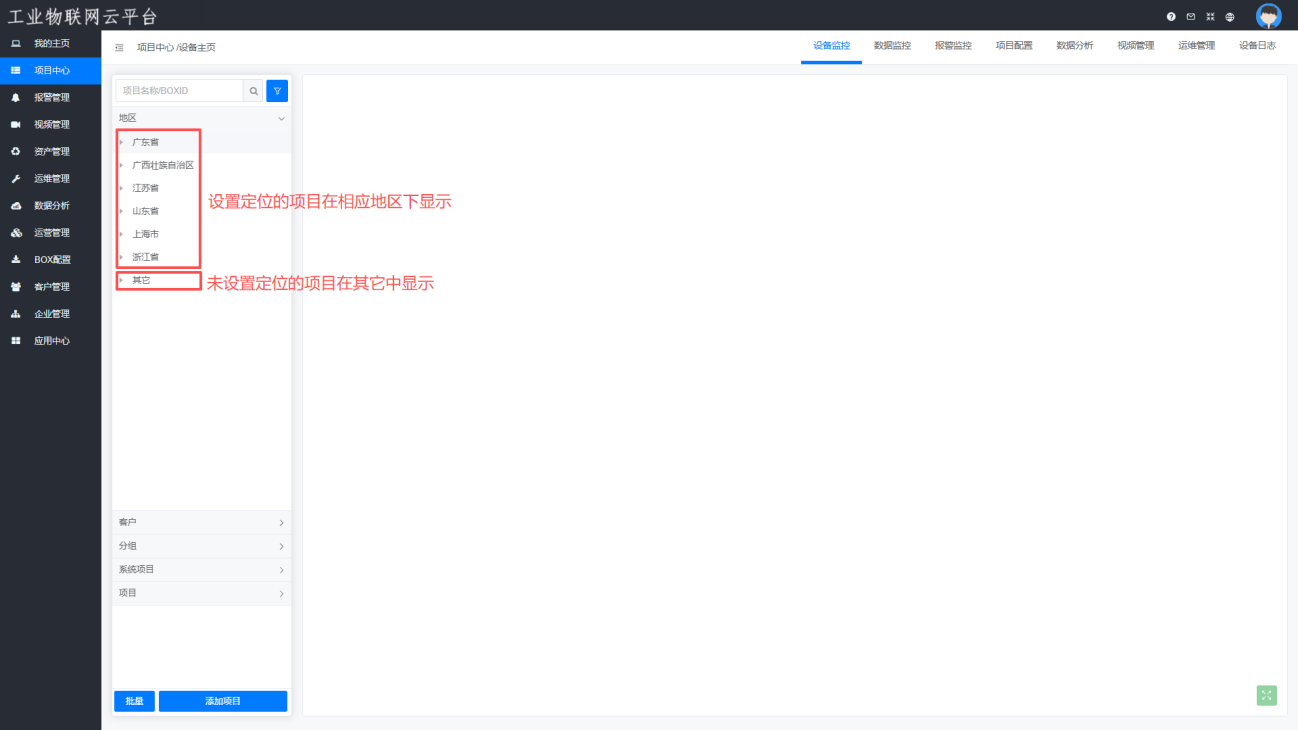Expand the 广东省 tree node
Viewport: 1298px width, 730px height.
pos(121,142)
